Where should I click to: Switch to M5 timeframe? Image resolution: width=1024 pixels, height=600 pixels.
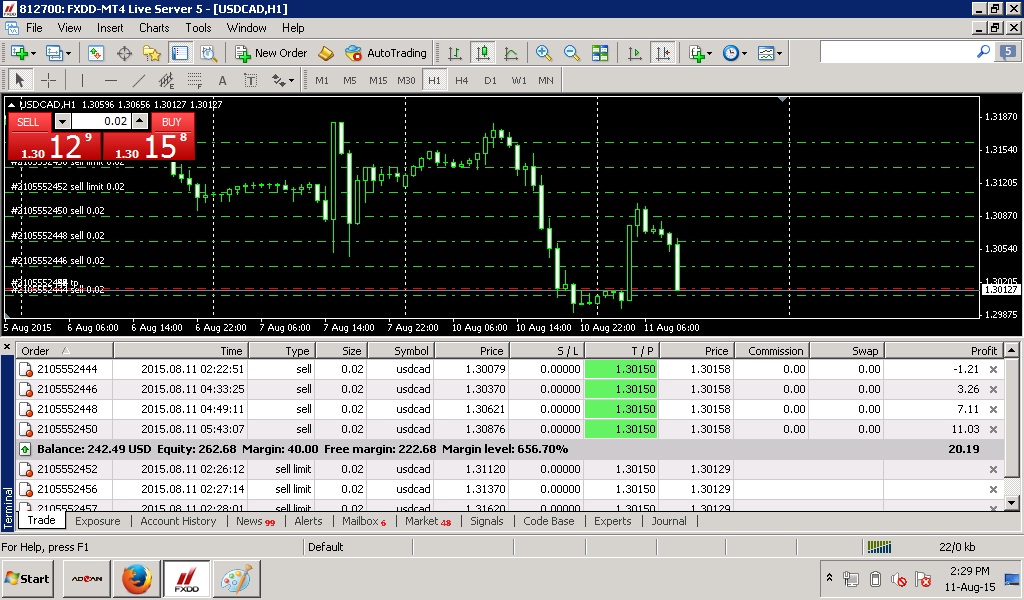(350, 80)
